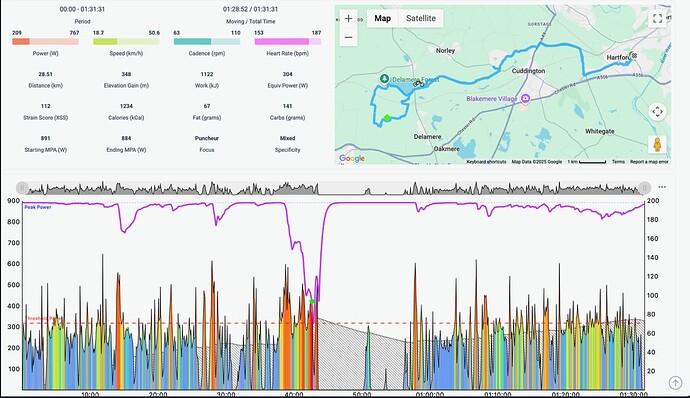Click the Heart Rate (bpm) range bar
Image resolution: width=690 pixels, height=398 pixels.
point(288,41)
